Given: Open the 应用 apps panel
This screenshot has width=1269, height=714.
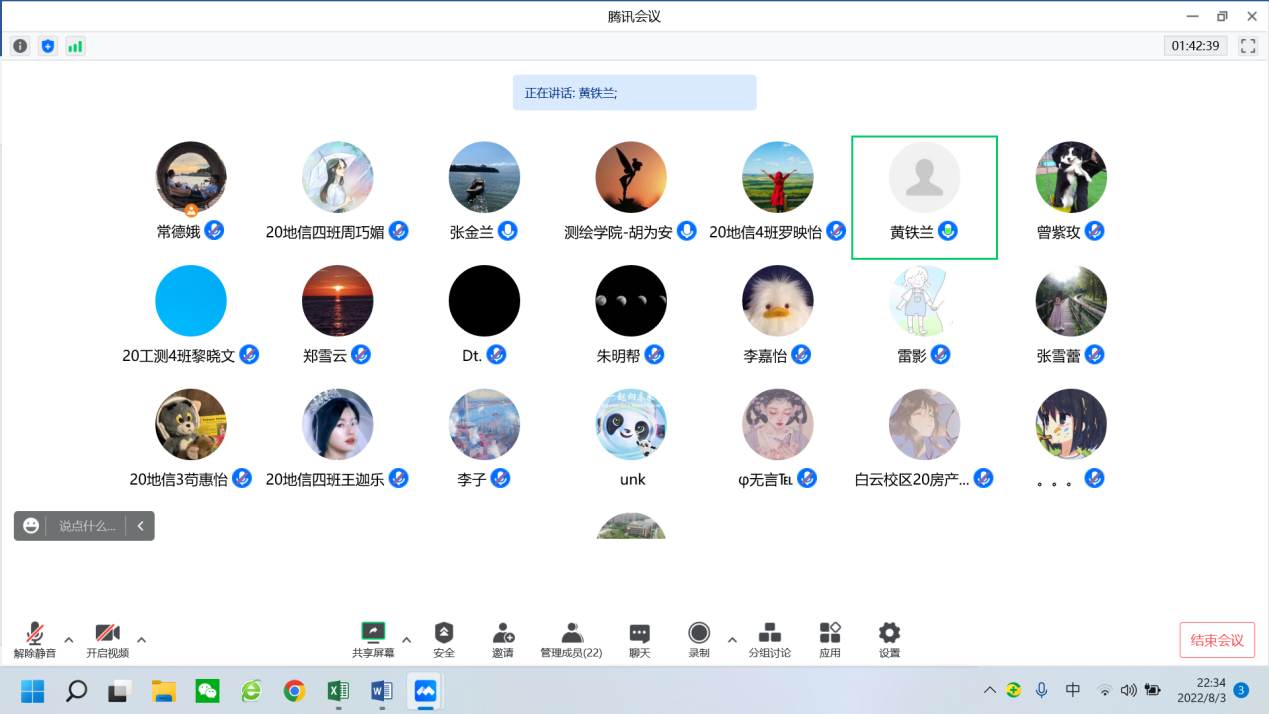Looking at the screenshot, I should [830, 639].
